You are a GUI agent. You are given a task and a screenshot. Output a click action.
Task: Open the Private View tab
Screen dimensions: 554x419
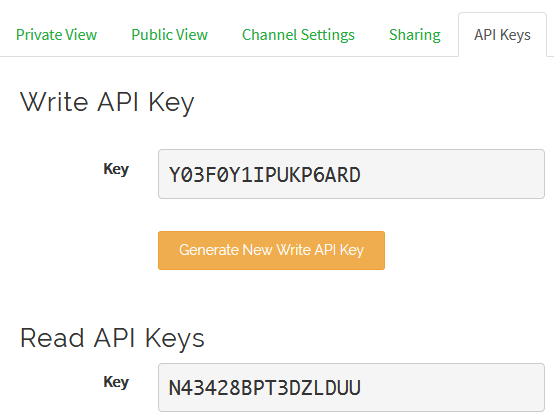(56, 35)
